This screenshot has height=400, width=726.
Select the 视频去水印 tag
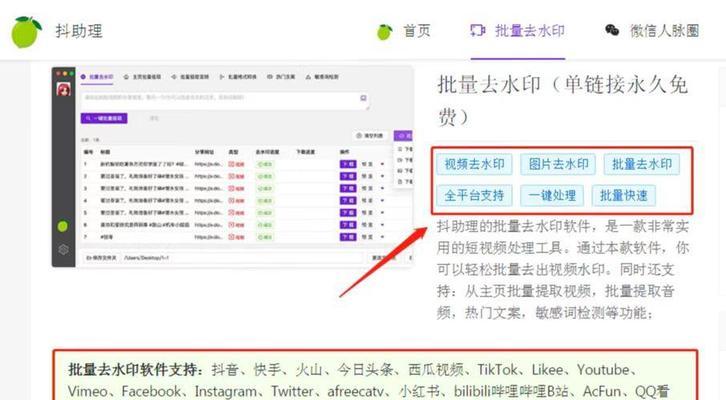[475, 164]
